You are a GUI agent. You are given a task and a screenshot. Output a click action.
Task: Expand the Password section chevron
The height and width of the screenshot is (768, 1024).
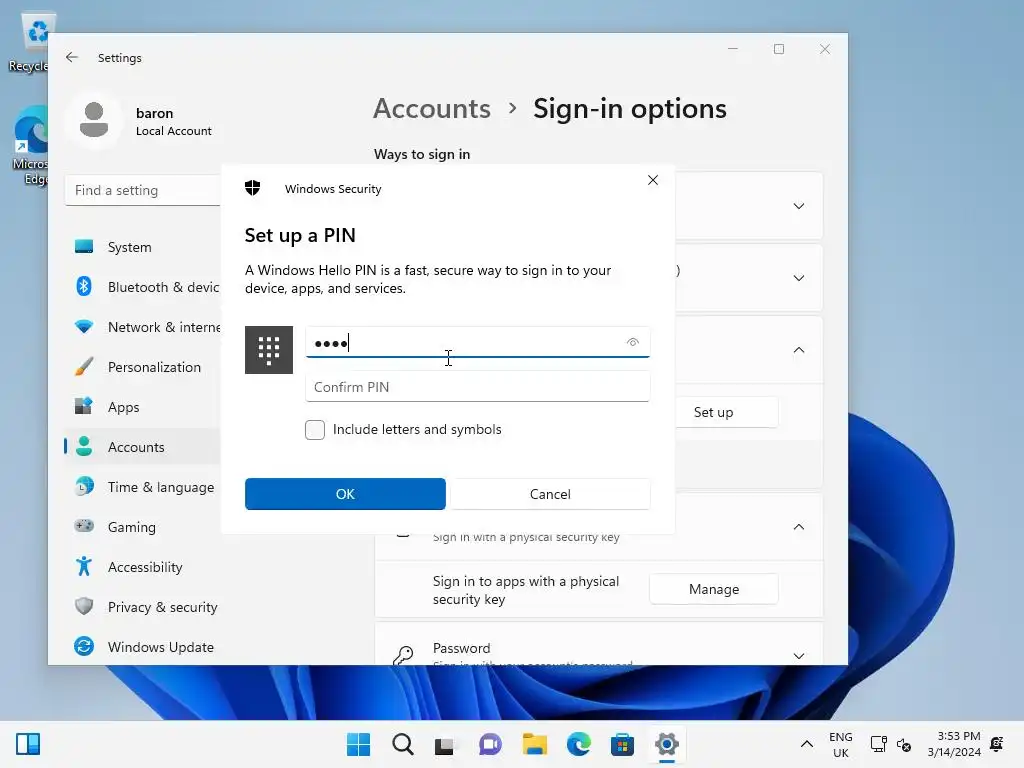tap(798, 656)
